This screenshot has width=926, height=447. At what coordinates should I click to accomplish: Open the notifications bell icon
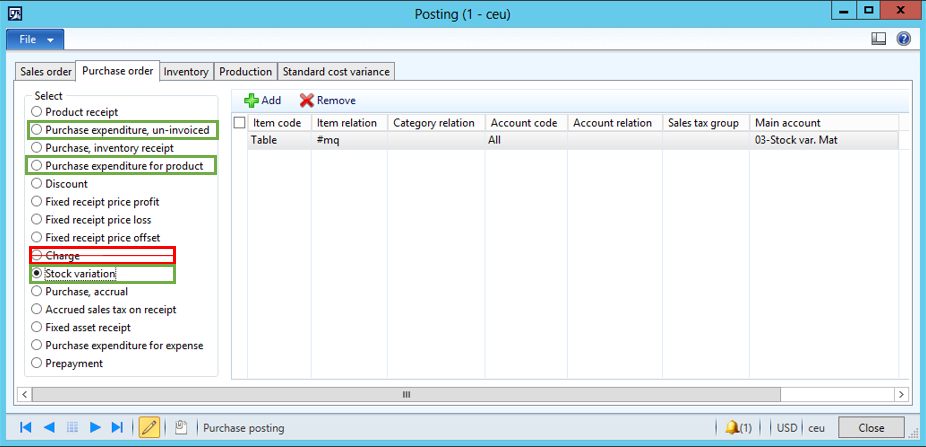(x=733, y=427)
